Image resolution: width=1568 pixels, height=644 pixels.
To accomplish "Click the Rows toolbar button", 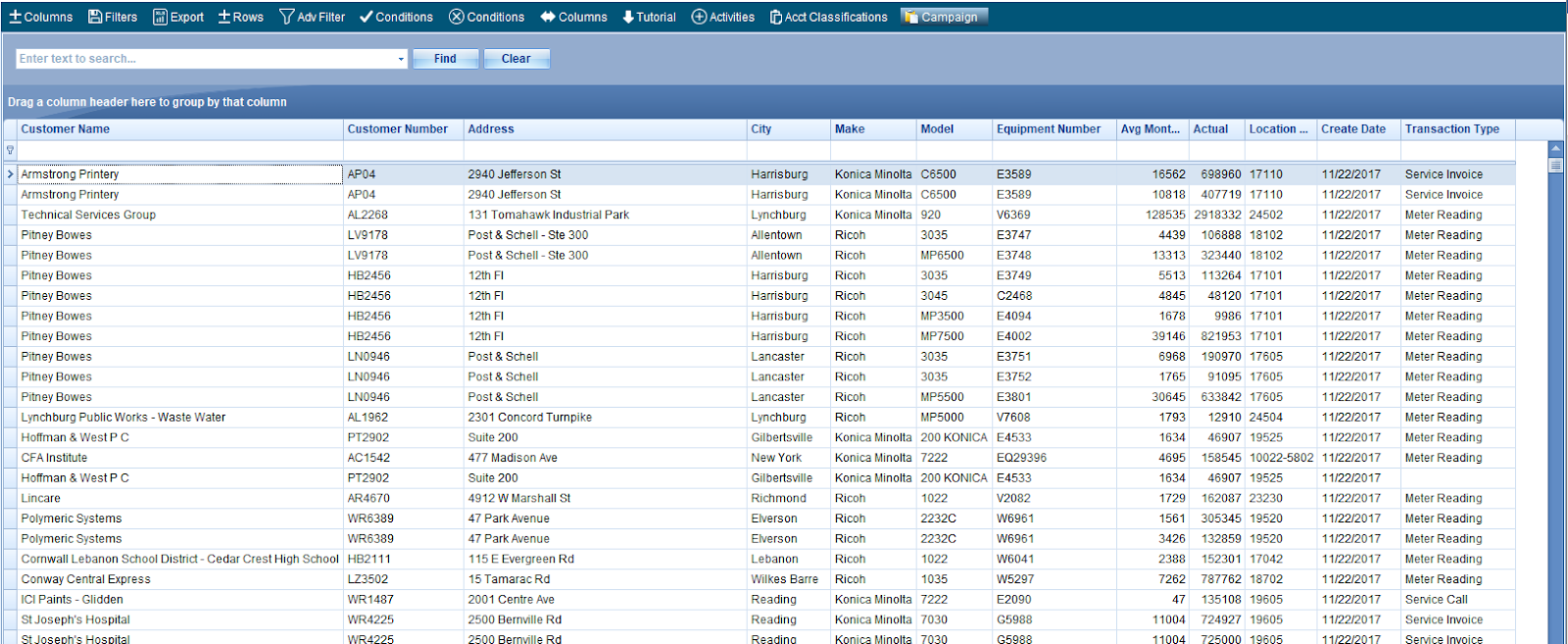I will point(240,17).
